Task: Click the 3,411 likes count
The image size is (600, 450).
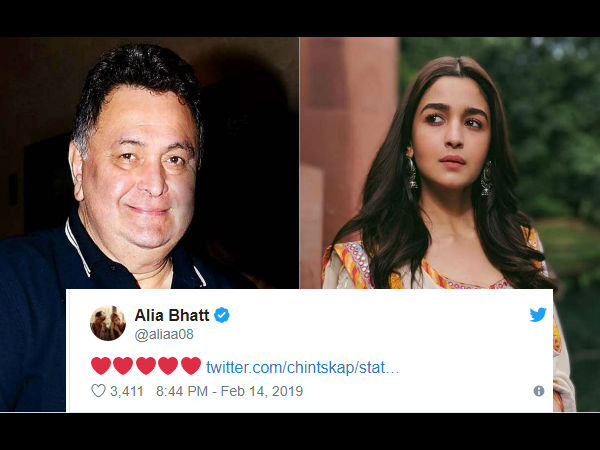Action: pyautogui.click(x=127, y=391)
